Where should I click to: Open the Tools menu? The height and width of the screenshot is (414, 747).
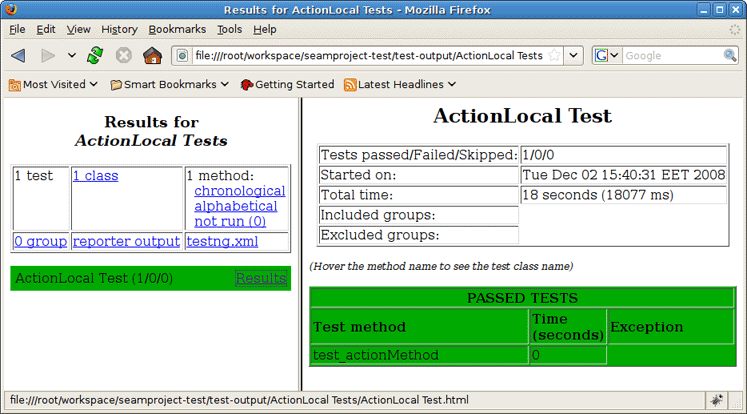coord(229,30)
